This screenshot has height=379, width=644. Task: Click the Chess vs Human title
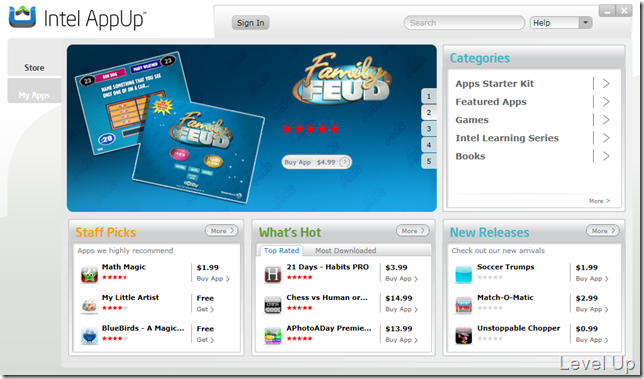pos(327,297)
